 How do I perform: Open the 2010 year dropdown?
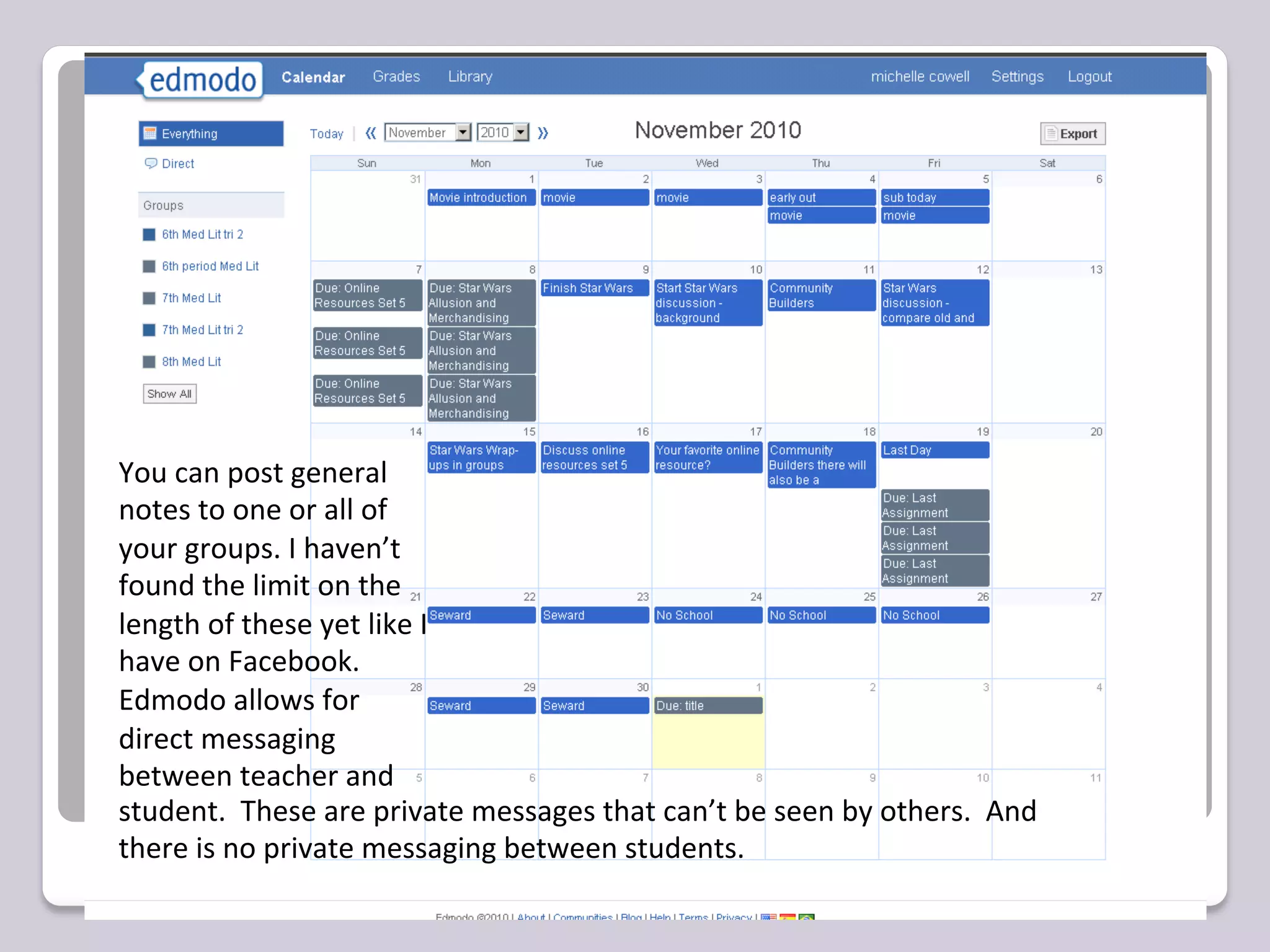coord(503,133)
